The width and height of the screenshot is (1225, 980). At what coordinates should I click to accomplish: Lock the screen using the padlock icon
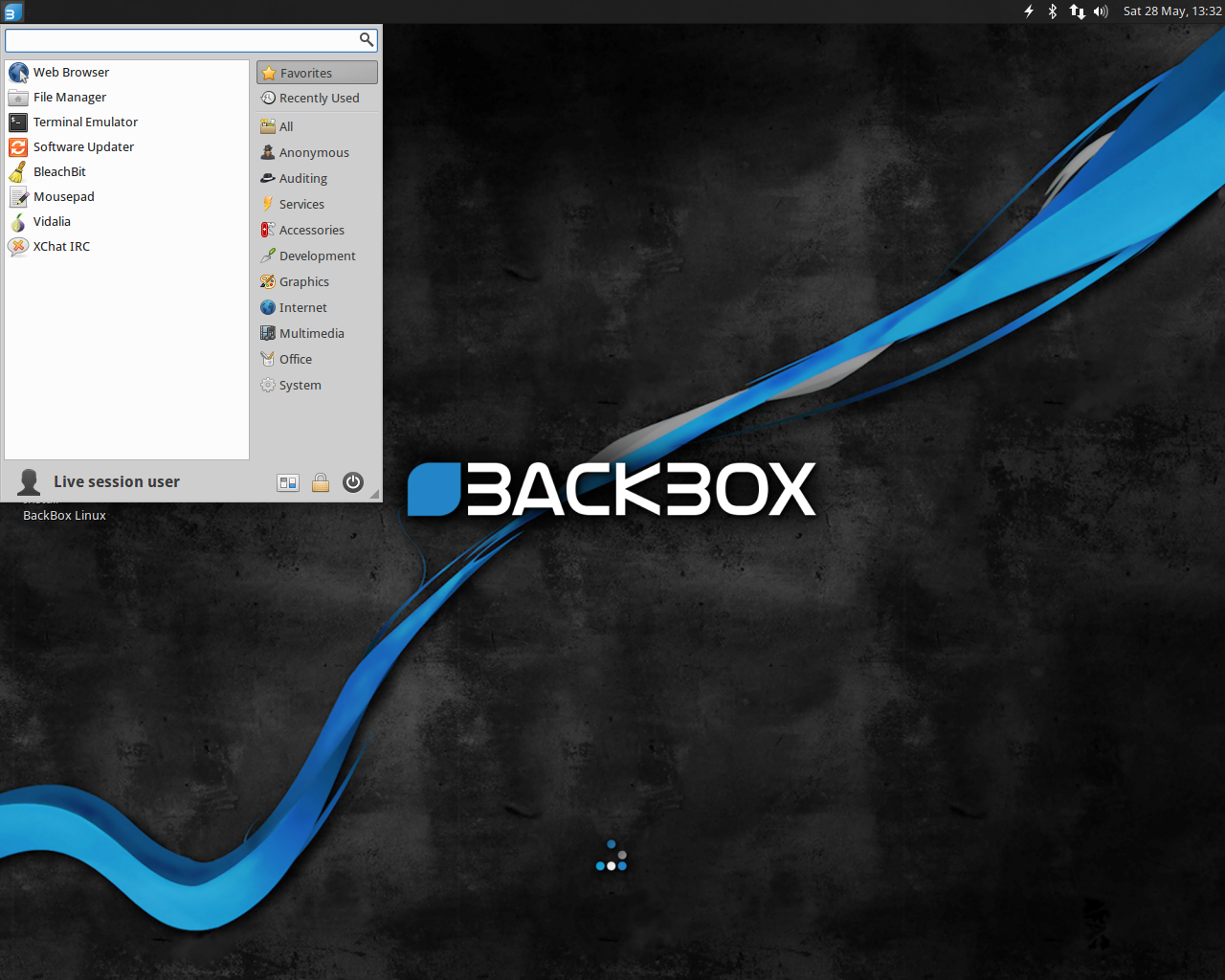[x=320, y=482]
